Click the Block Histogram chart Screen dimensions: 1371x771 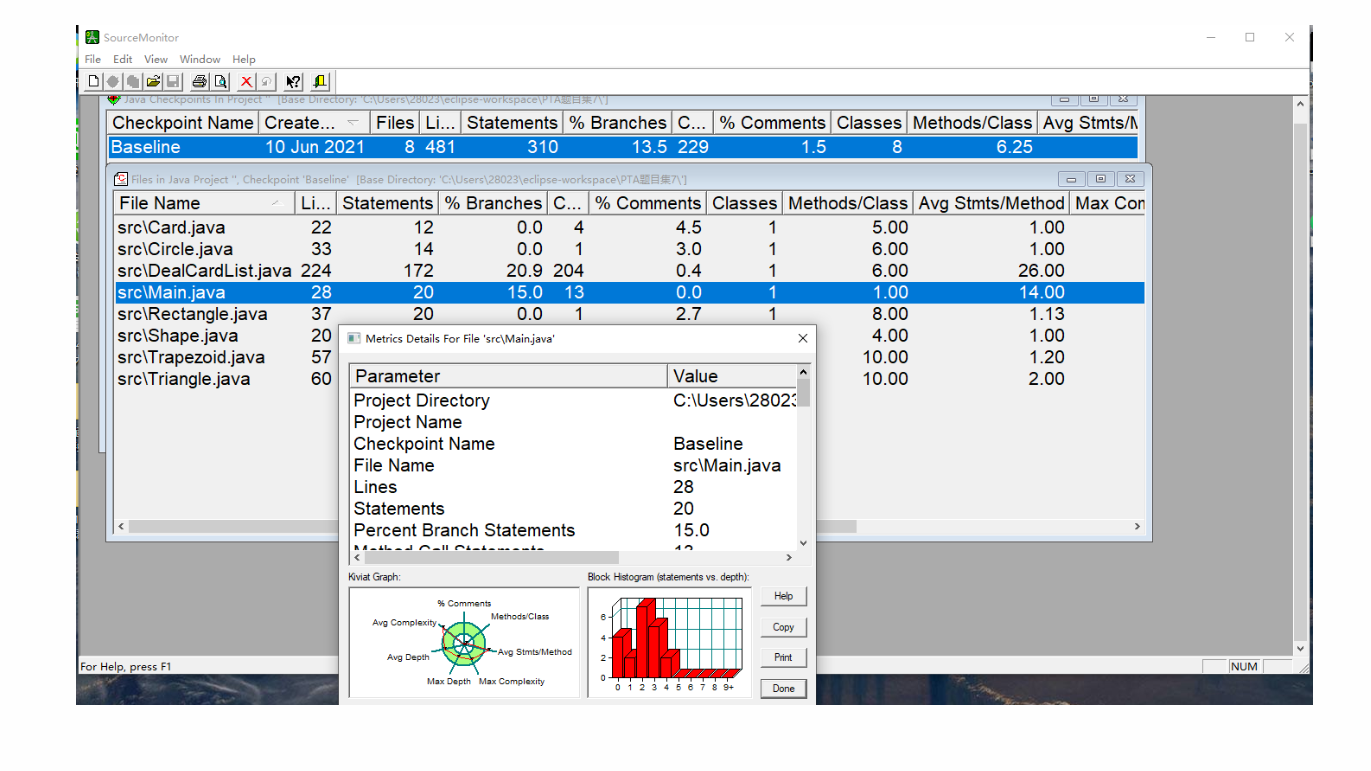tap(668, 642)
